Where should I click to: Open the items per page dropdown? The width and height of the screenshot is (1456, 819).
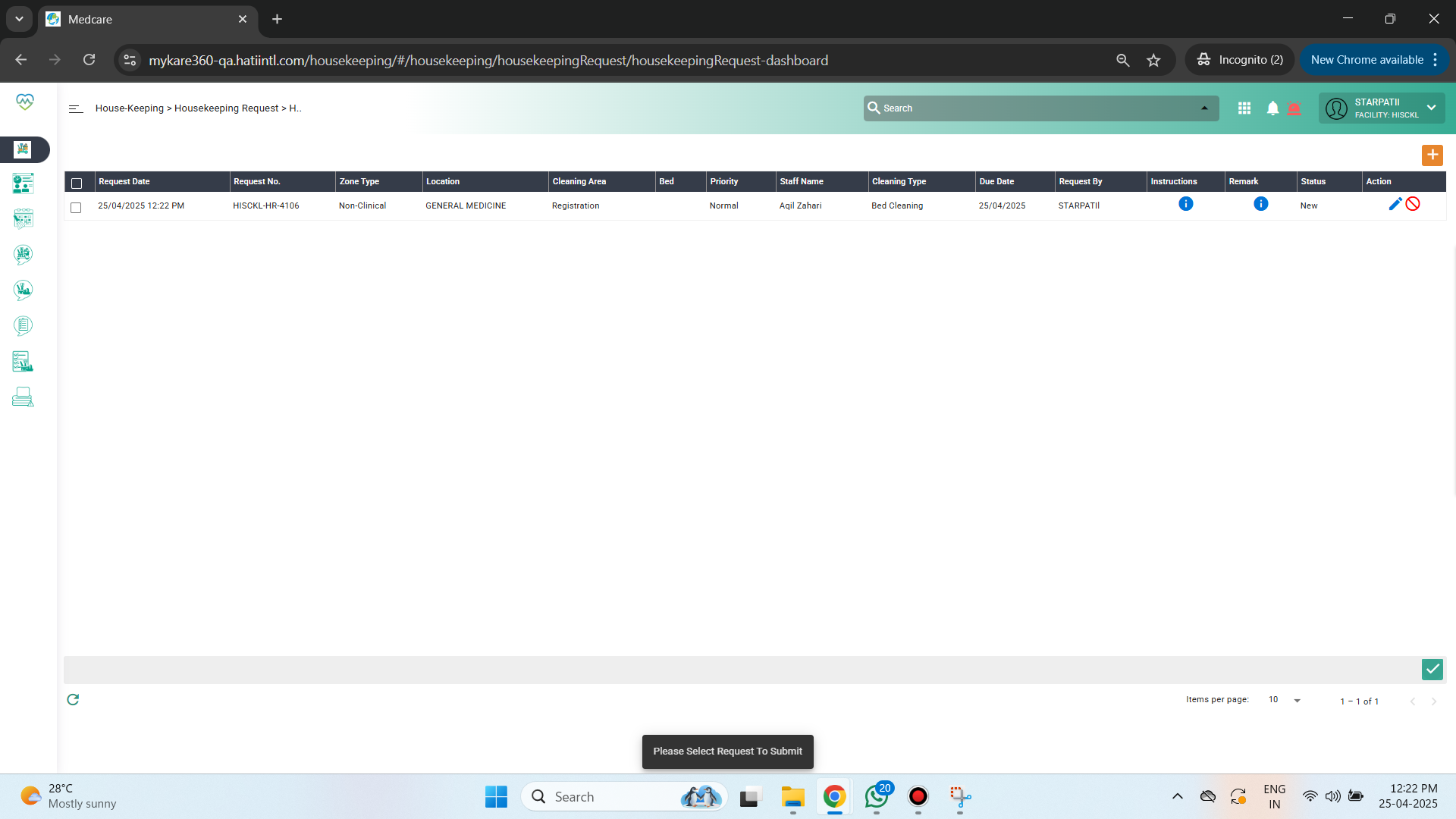tap(1285, 700)
